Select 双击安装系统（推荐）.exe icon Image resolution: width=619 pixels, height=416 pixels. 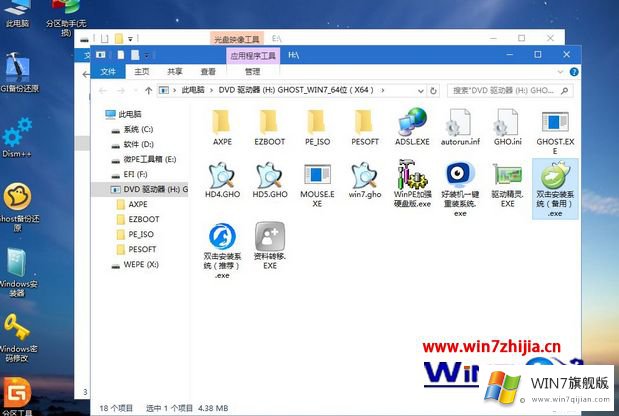click(222, 236)
